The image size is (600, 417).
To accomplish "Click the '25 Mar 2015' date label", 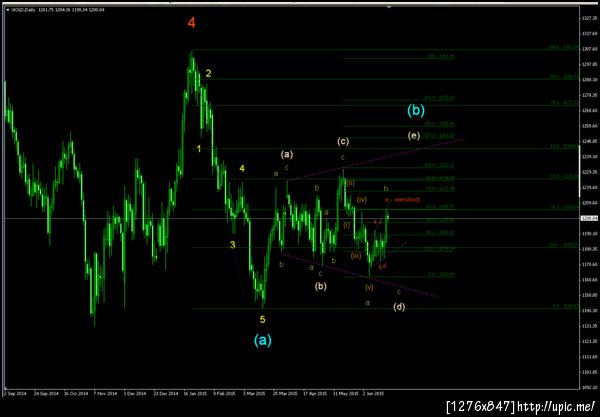I will tap(285, 393).
